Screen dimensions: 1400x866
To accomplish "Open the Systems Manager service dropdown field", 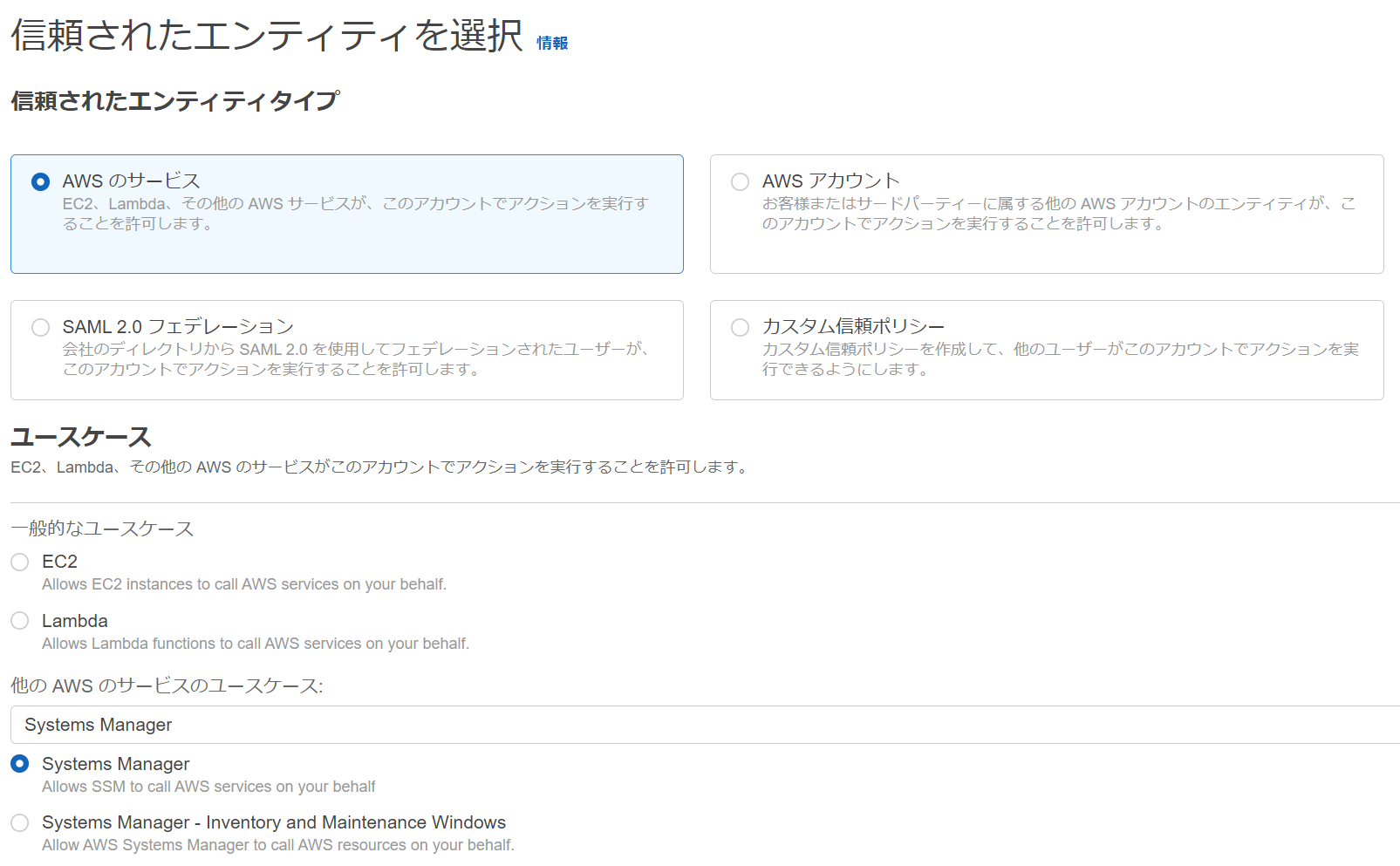I will tap(705, 725).
